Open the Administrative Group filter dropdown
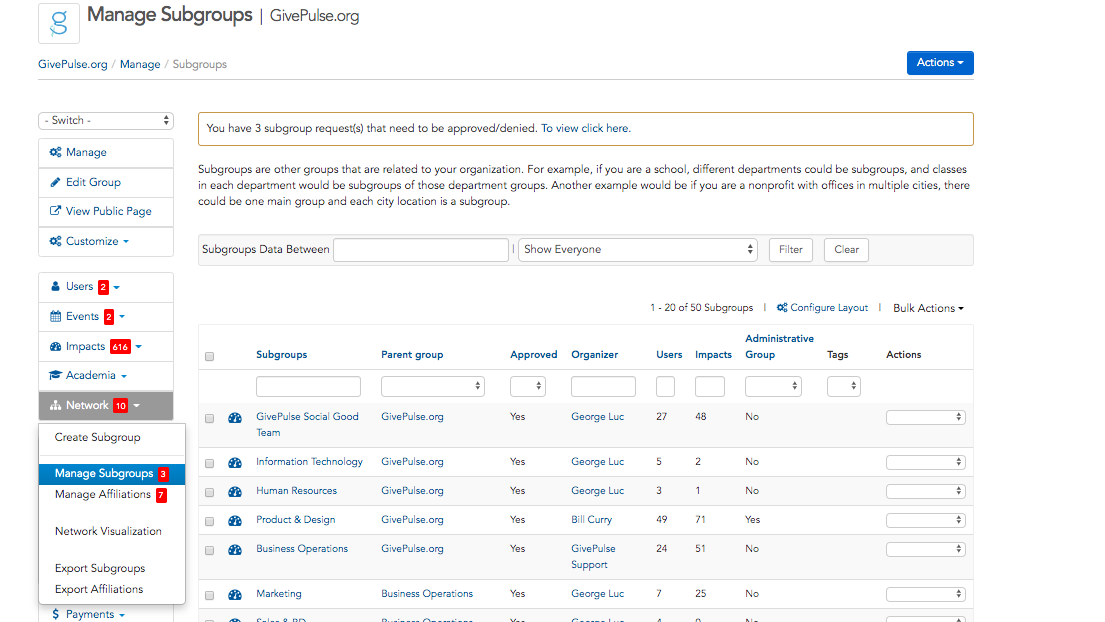 pyautogui.click(x=773, y=386)
